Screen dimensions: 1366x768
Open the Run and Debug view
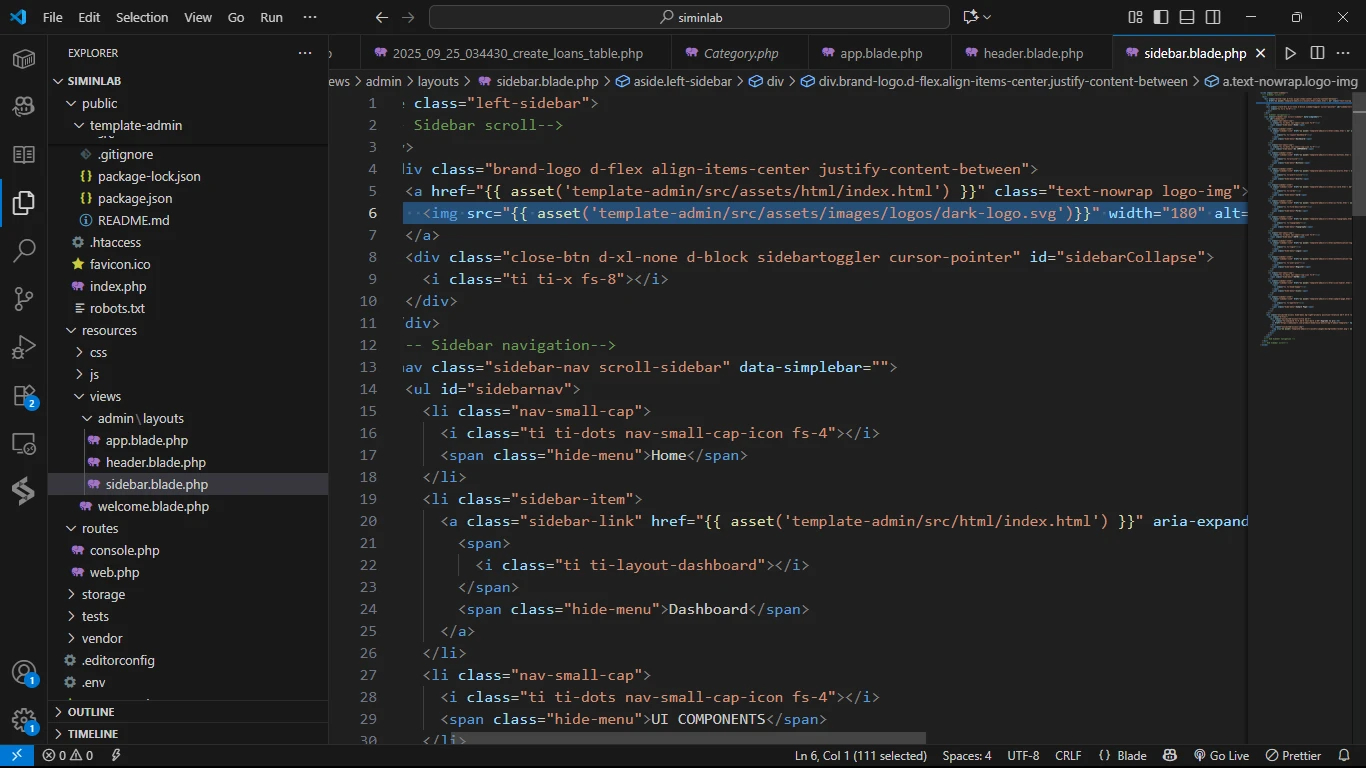[x=24, y=347]
